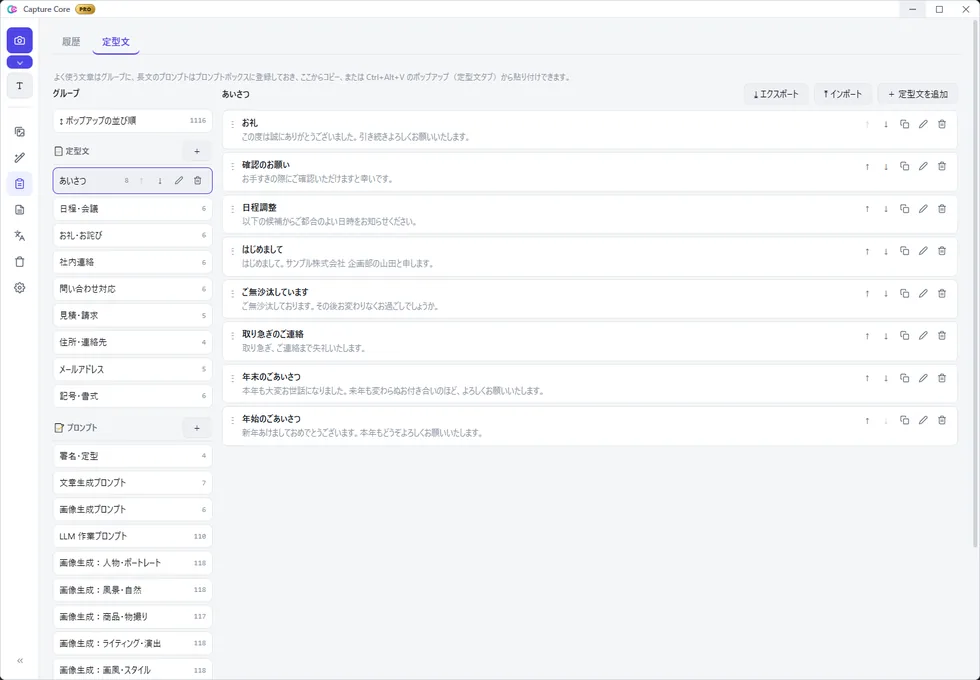Screen dimensions: 980x680
Task: Edit the お礼 snippet
Action: 923,124
